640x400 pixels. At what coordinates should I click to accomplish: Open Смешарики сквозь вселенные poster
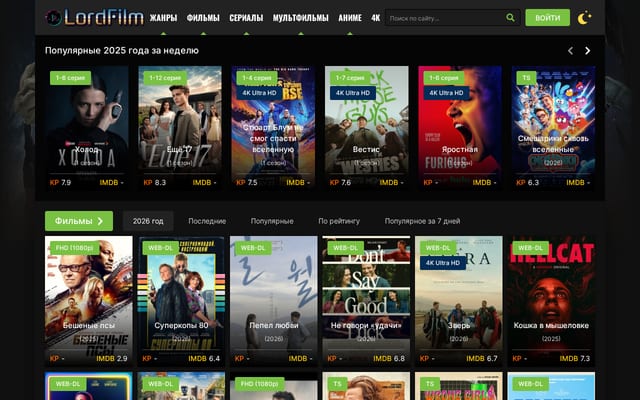tap(553, 127)
